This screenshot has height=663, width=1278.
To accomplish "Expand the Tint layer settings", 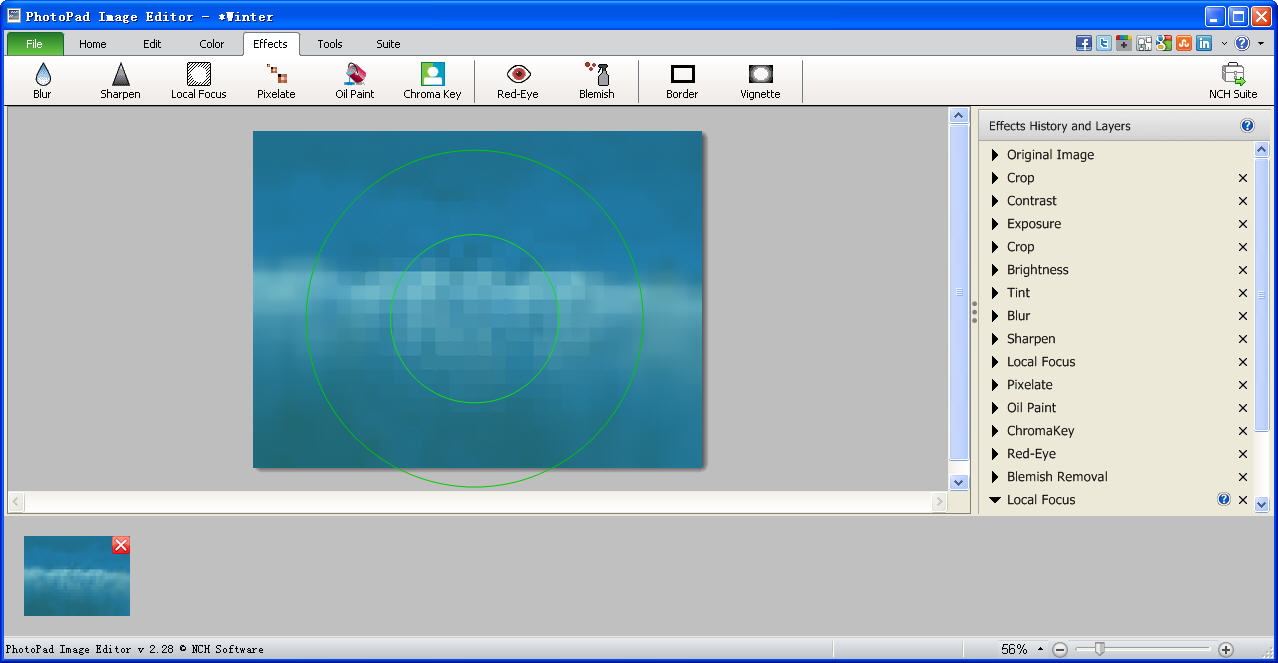I will click(995, 293).
